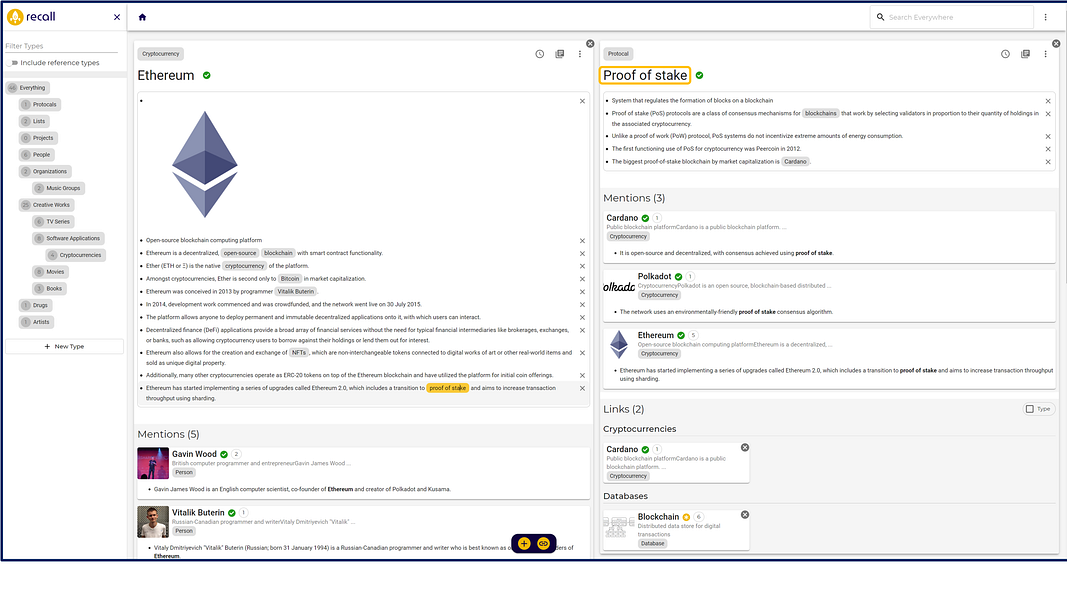Close the Ethereum card
This screenshot has width=1067, height=600.
coord(590,44)
